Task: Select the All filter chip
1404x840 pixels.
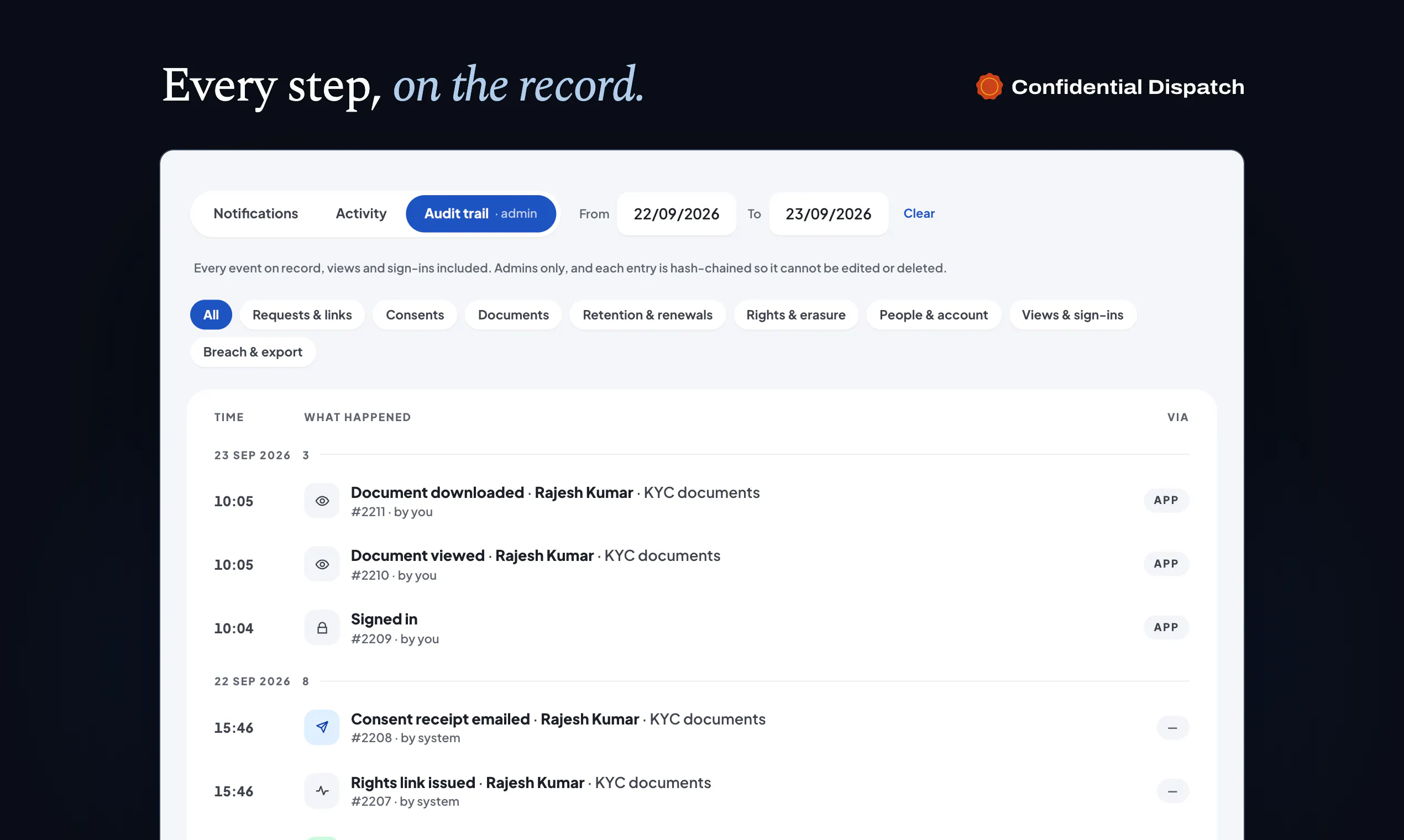Action: coord(211,314)
